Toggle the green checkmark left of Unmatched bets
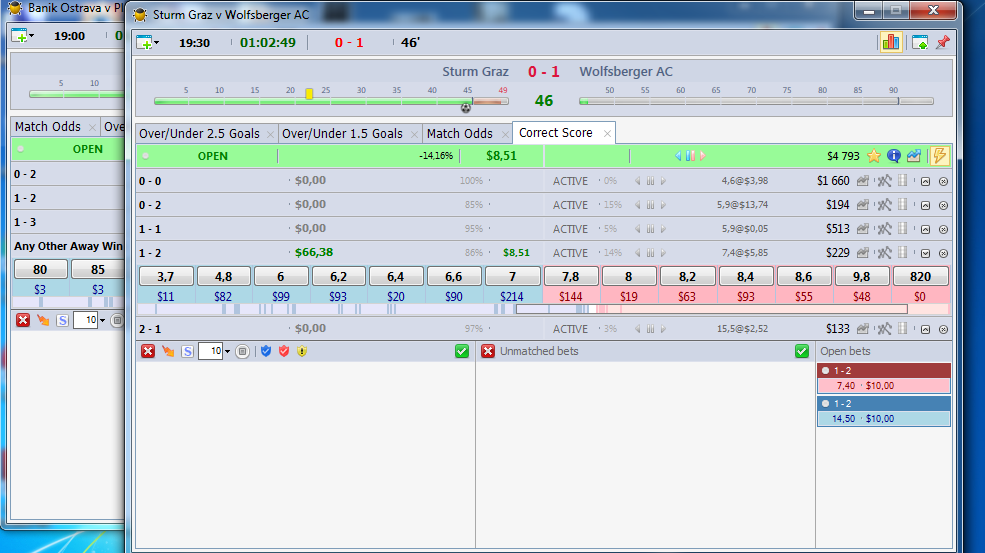Viewport: 985px width, 553px height. 462,351
